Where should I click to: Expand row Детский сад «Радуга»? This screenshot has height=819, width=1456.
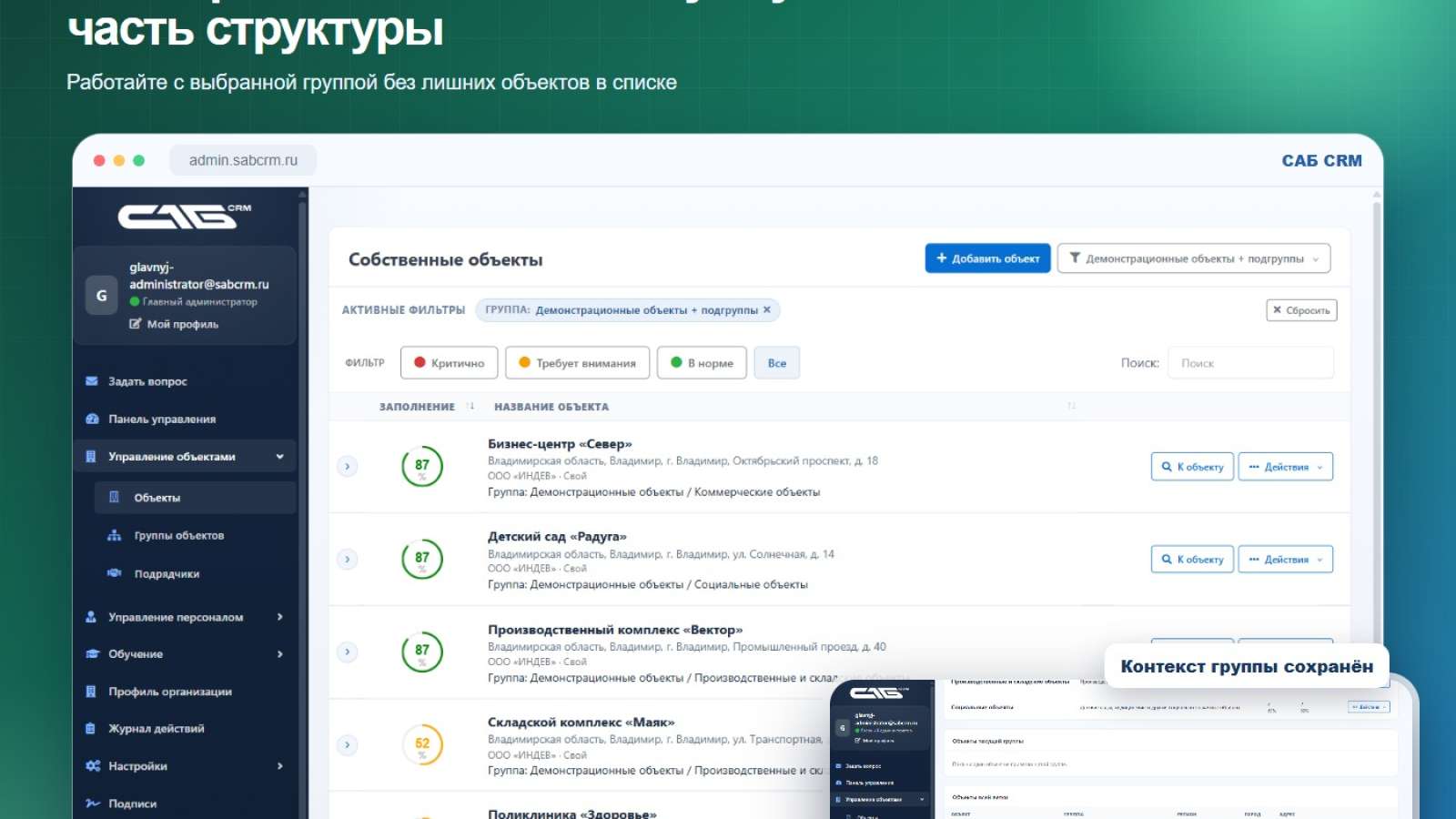[347, 559]
